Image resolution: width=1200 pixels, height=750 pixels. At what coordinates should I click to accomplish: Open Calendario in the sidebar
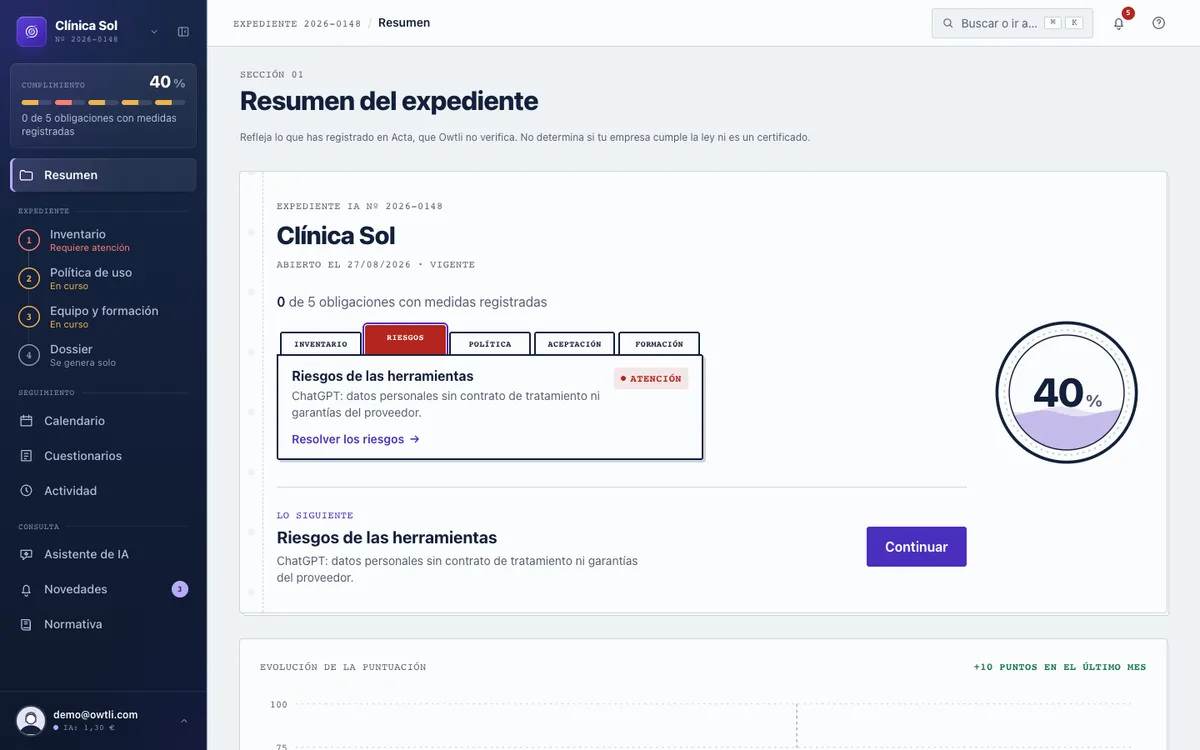[x=103, y=421]
